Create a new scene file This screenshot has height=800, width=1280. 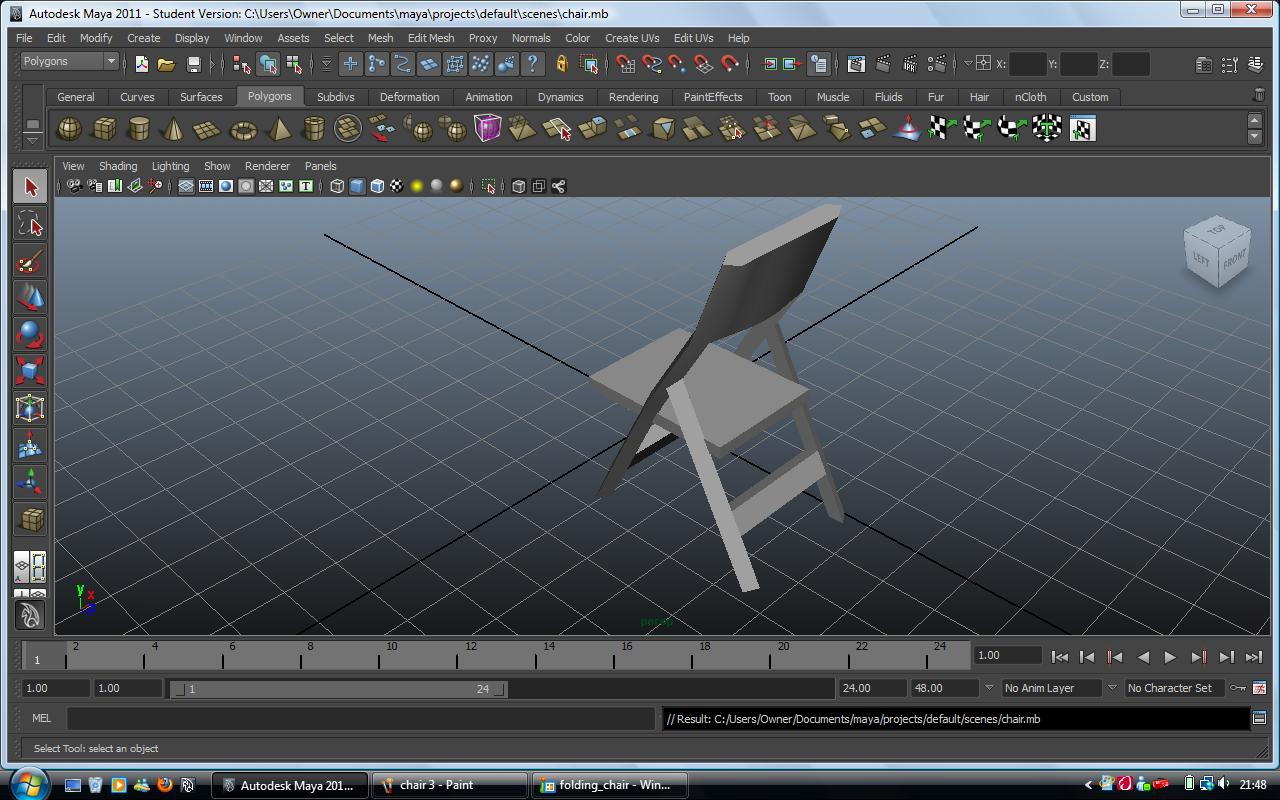tap(142, 64)
